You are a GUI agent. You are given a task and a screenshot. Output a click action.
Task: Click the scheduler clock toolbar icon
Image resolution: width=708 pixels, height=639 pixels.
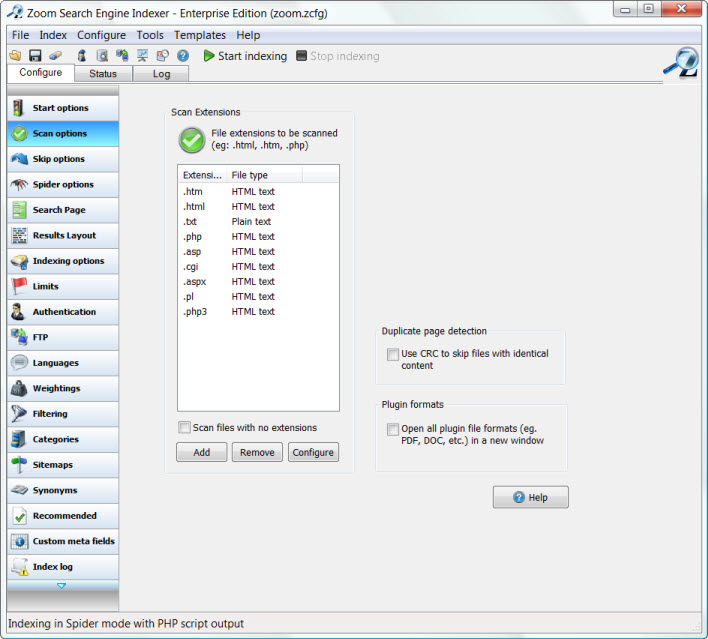click(x=163, y=56)
